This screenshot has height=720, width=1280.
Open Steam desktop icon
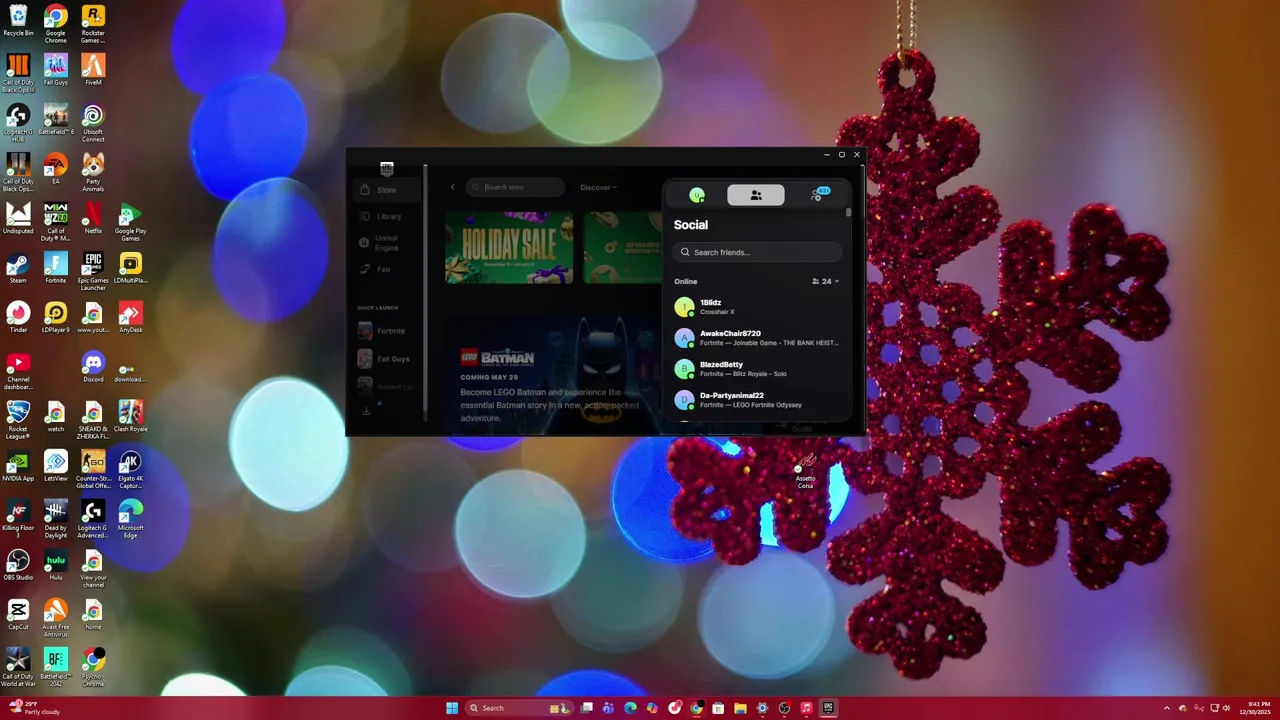pyautogui.click(x=18, y=267)
